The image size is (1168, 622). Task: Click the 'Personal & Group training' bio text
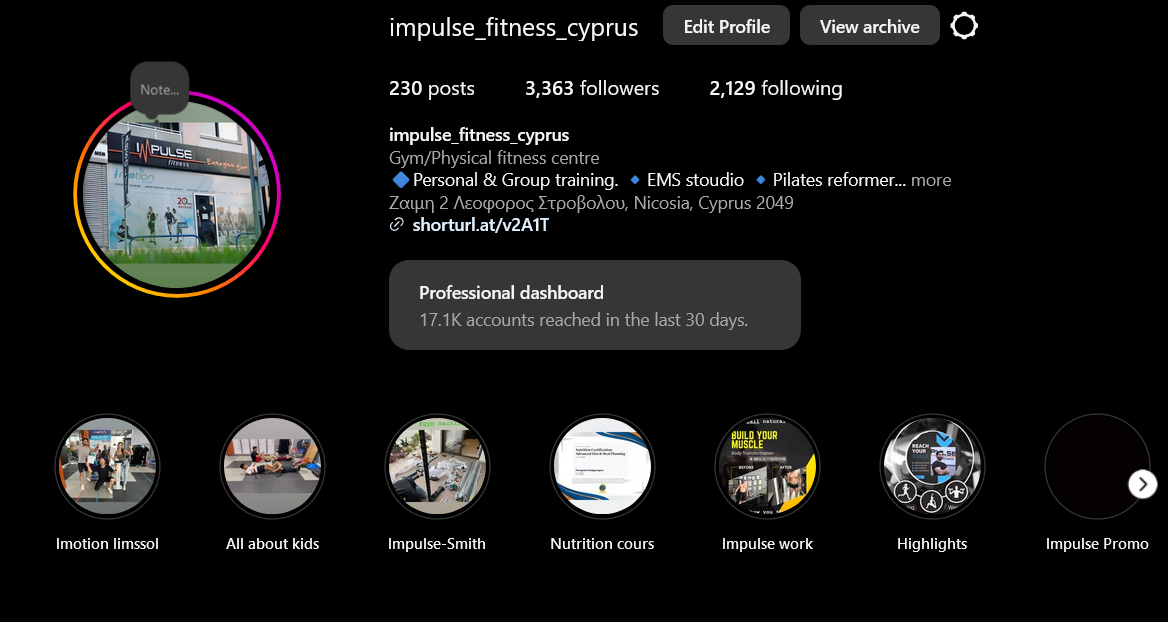click(515, 180)
